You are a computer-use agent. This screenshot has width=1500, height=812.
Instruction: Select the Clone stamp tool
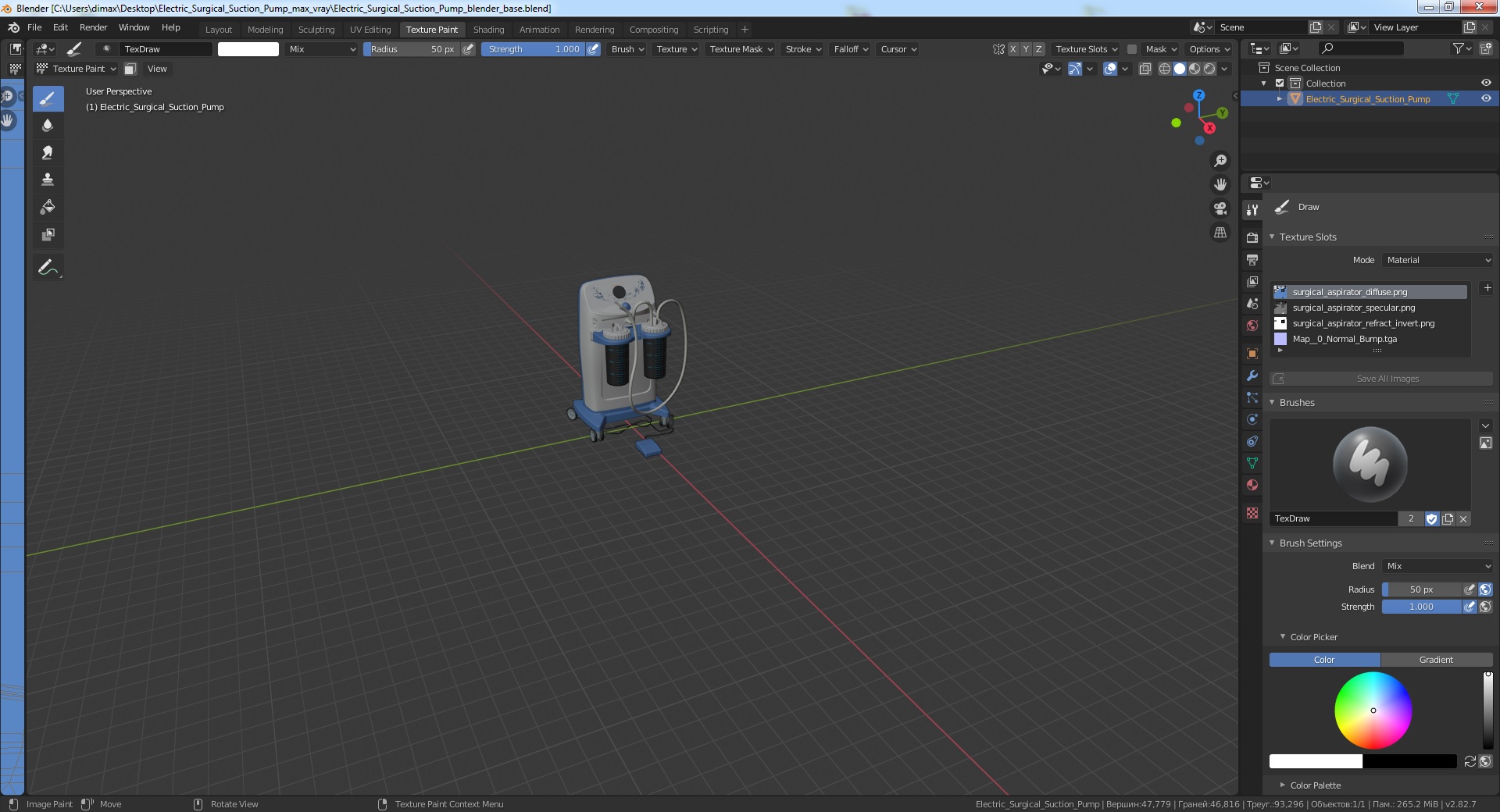(x=48, y=180)
